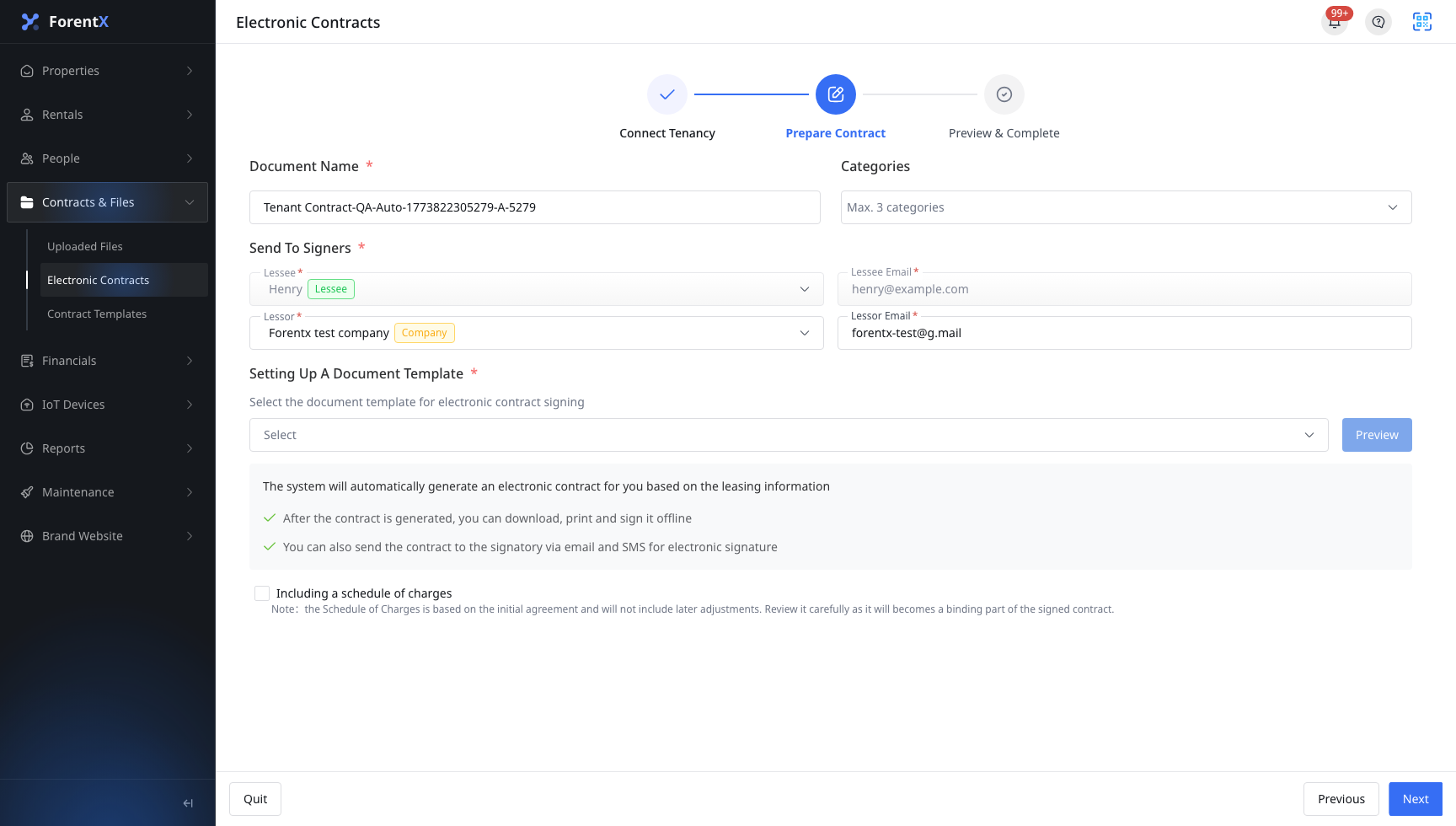Screen dimensions: 1456x826
Task: Expand the Financials menu chevron
Action: coord(190,361)
